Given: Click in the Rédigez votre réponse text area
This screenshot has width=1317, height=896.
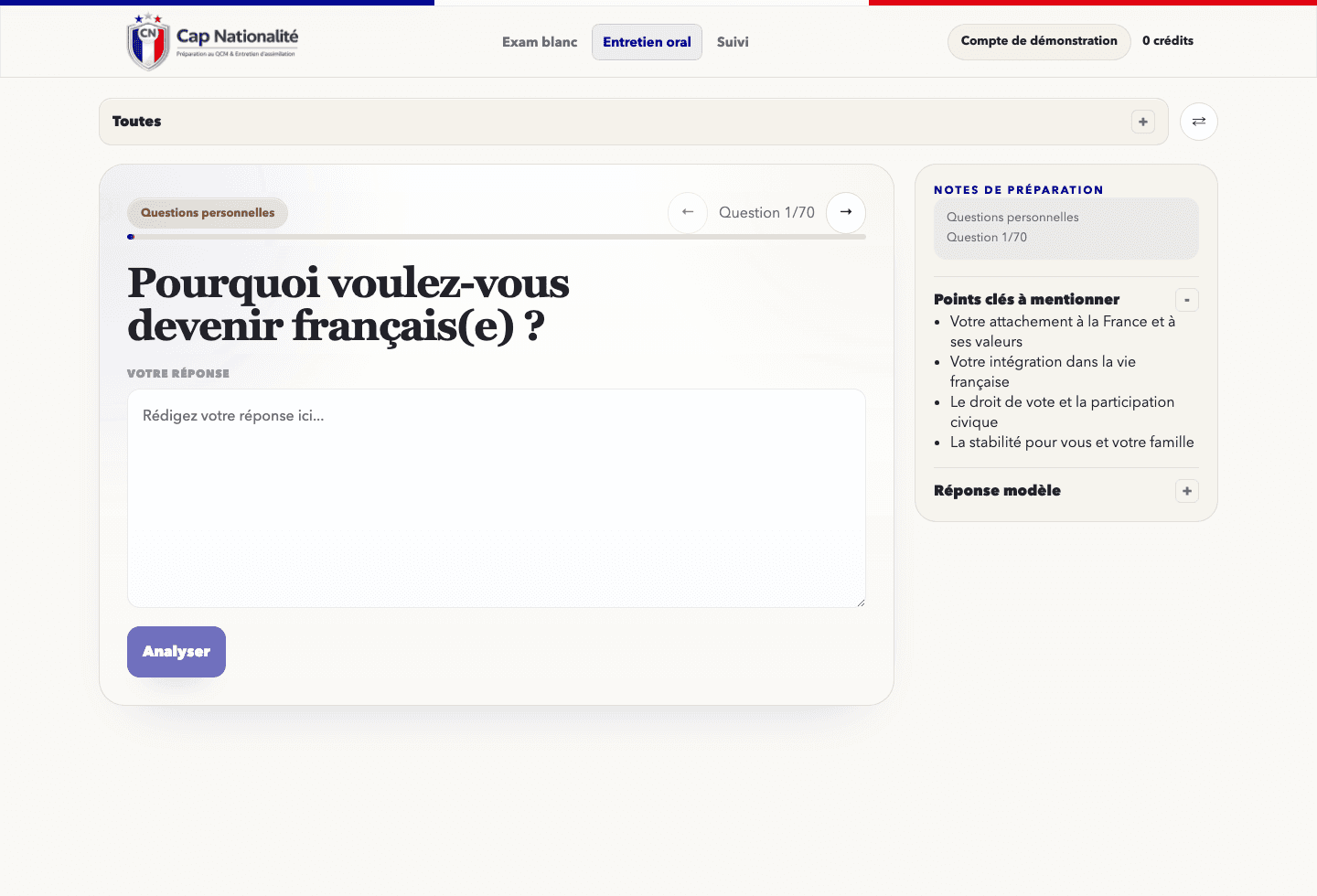Looking at the screenshot, I should click(x=497, y=498).
